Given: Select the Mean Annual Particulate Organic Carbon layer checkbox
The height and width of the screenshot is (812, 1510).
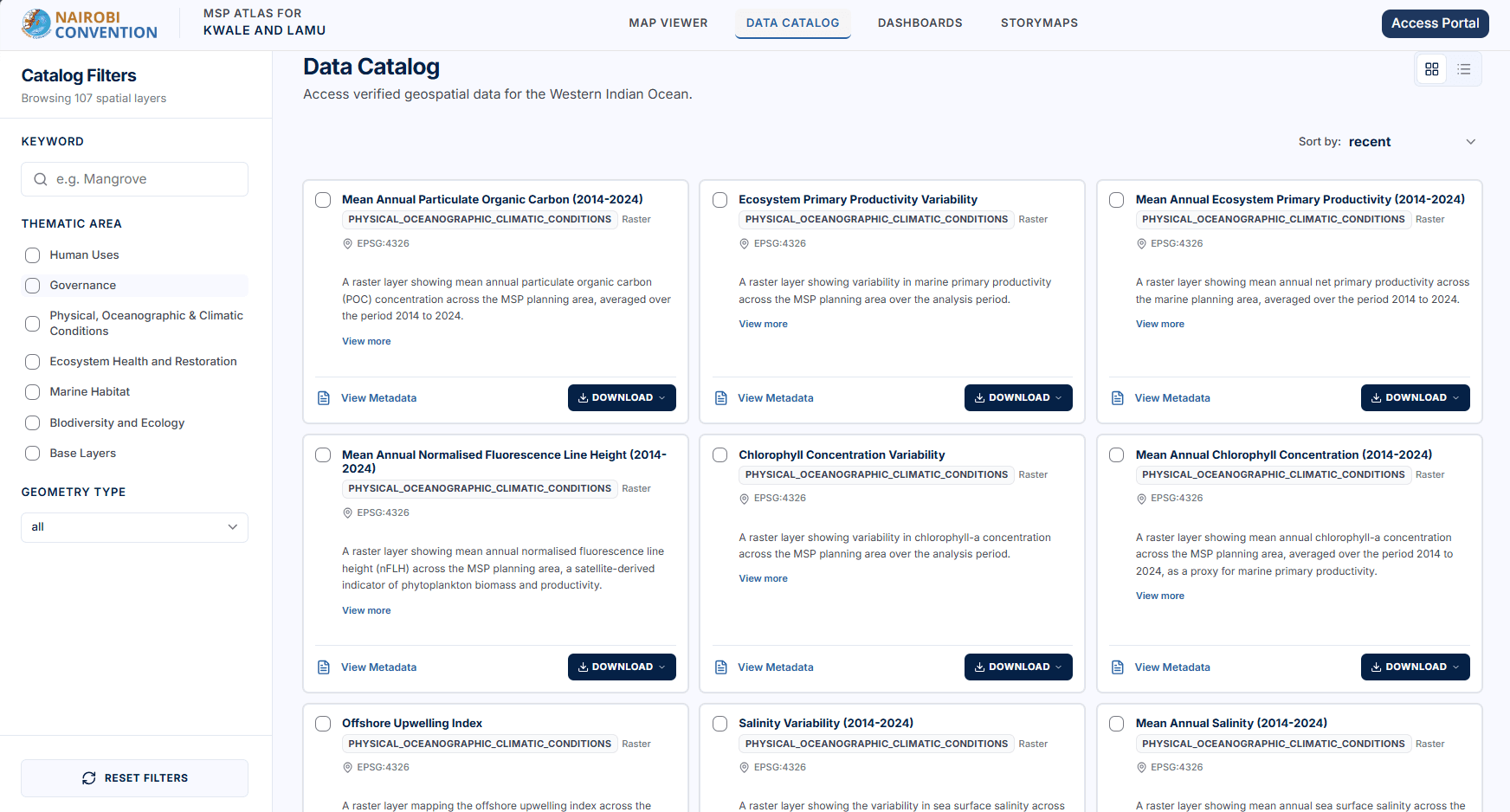Looking at the screenshot, I should [x=323, y=200].
